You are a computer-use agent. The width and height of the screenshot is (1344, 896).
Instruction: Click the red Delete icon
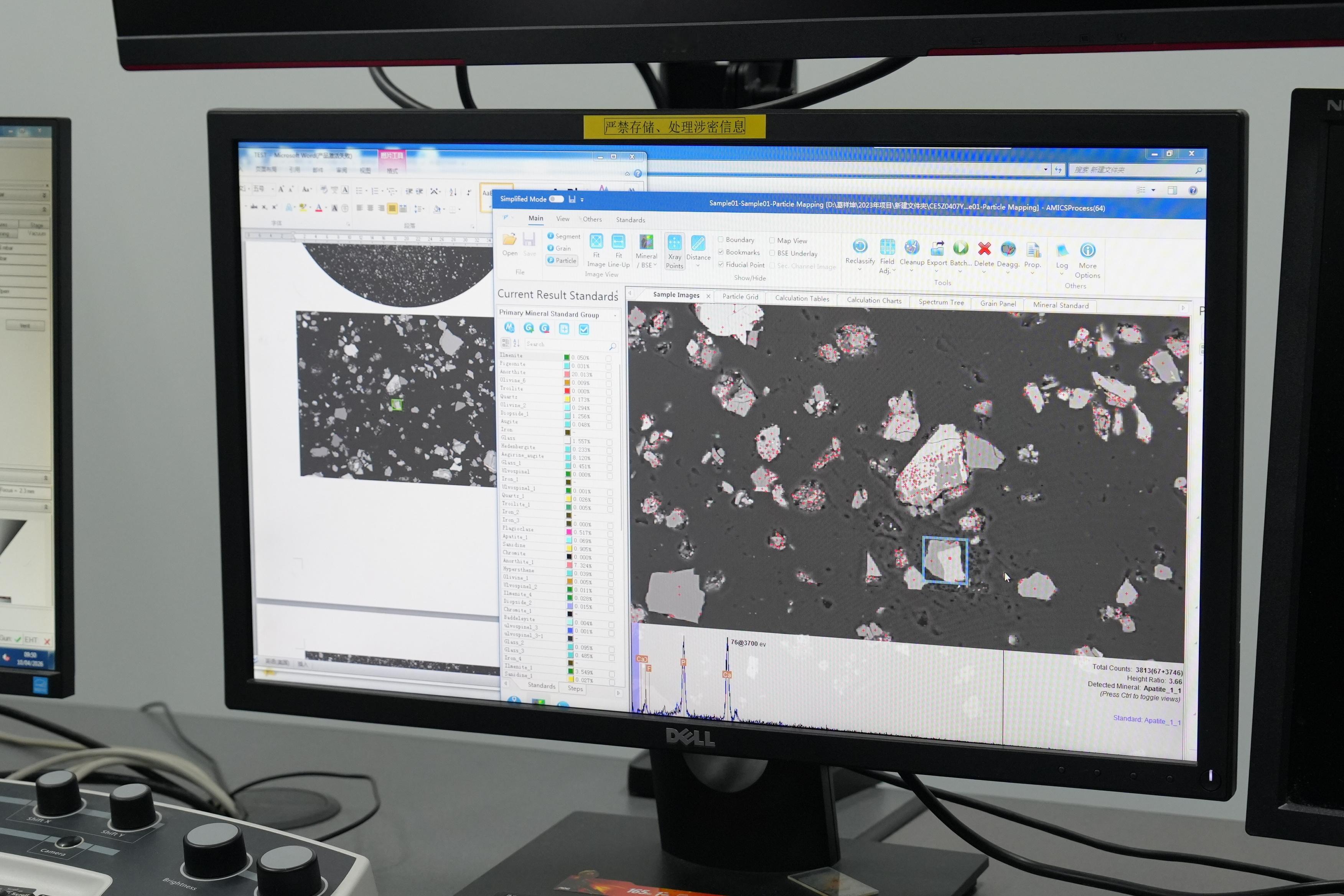click(984, 249)
